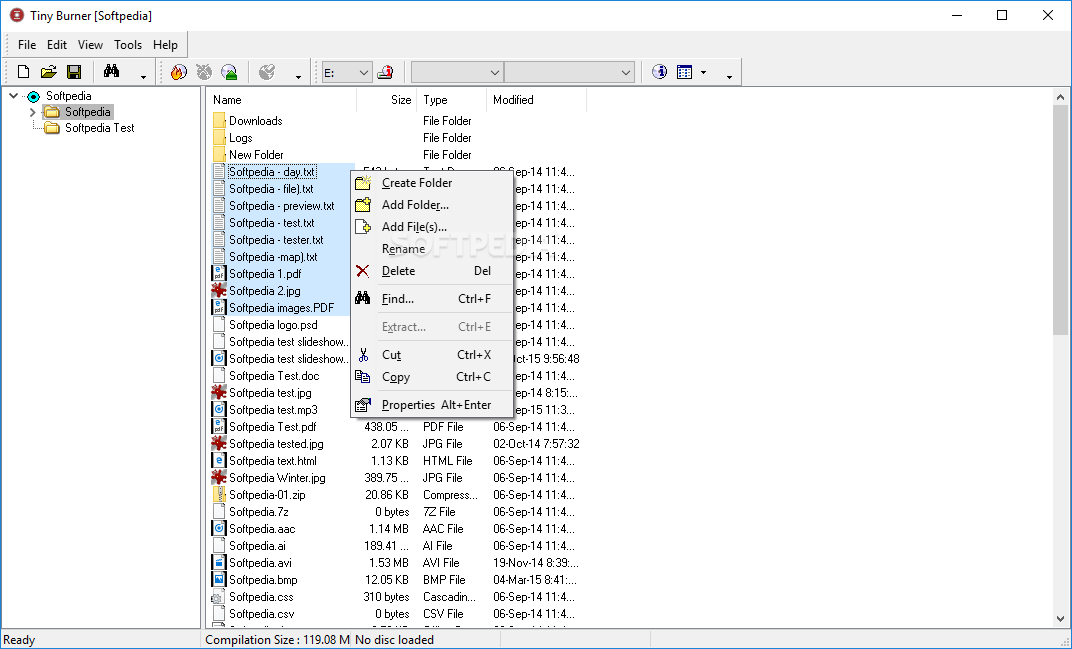Open the View menu

click(90, 45)
